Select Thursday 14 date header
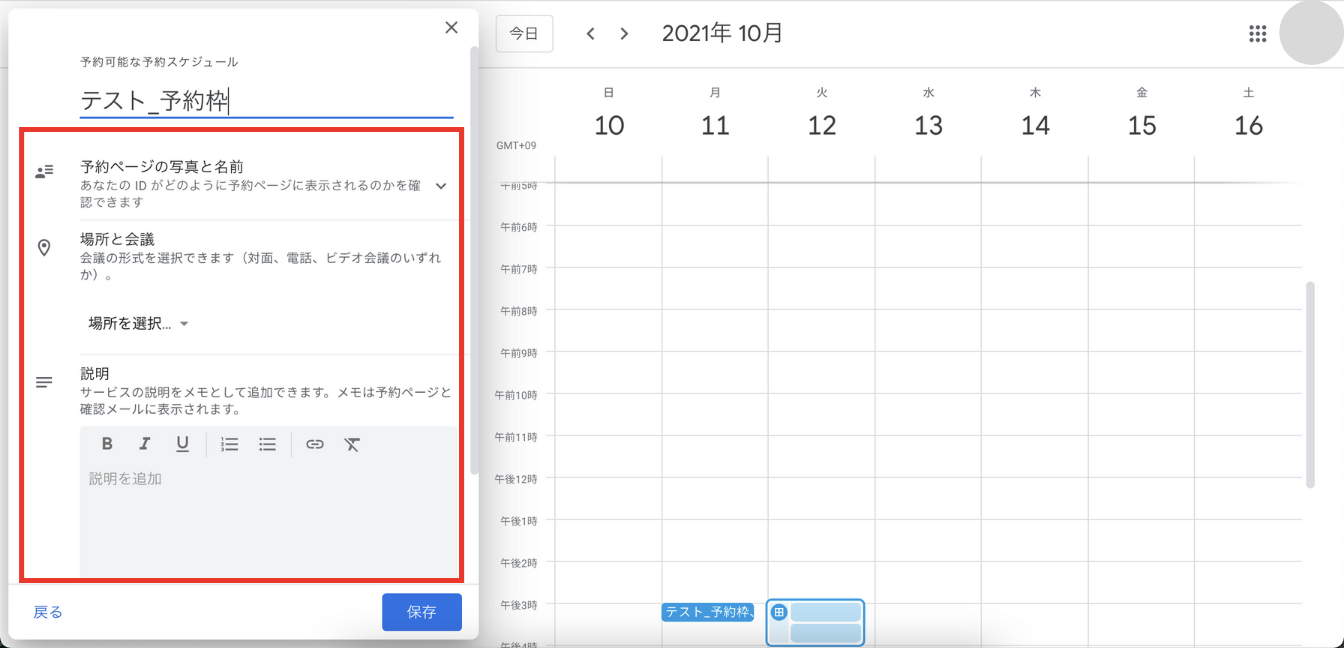The image size is (1344, 648). tap(1035, 125)
